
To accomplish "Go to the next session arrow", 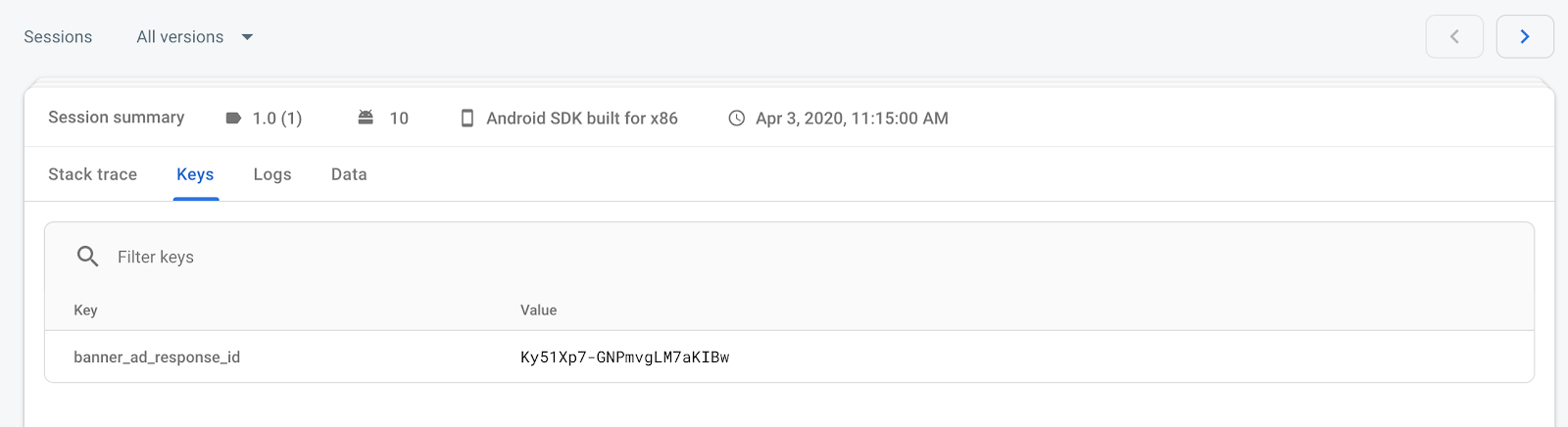I will 1525,37.
